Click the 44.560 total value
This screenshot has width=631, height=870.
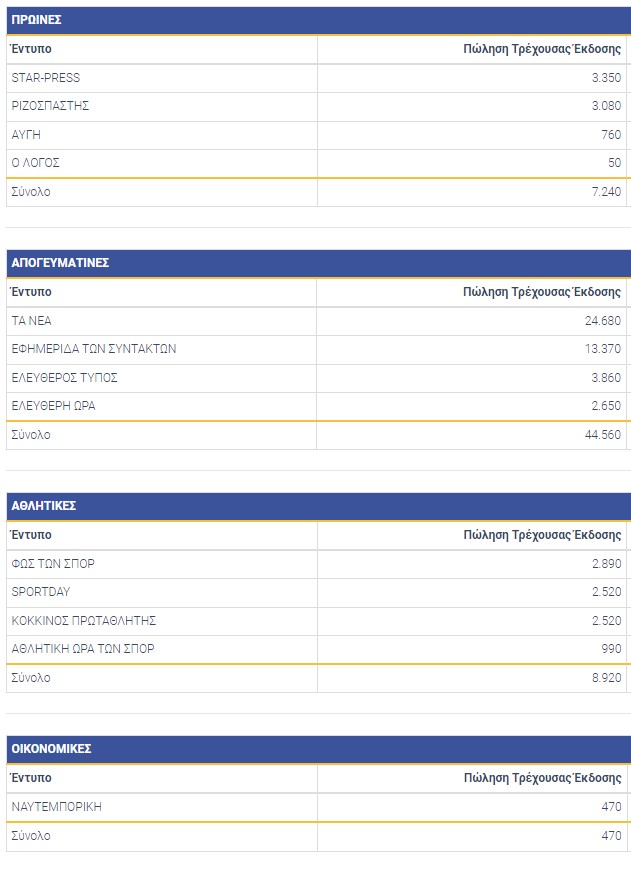coord(603,435)
